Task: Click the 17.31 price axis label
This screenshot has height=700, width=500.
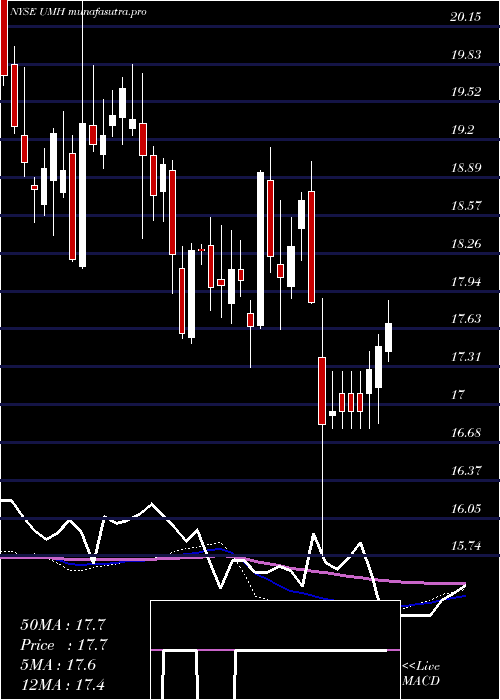Action: point(466,357)
